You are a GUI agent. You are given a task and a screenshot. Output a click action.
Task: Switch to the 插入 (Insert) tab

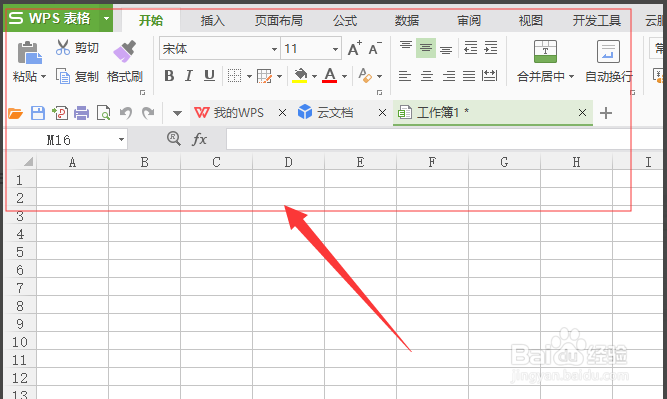(213, 20)
